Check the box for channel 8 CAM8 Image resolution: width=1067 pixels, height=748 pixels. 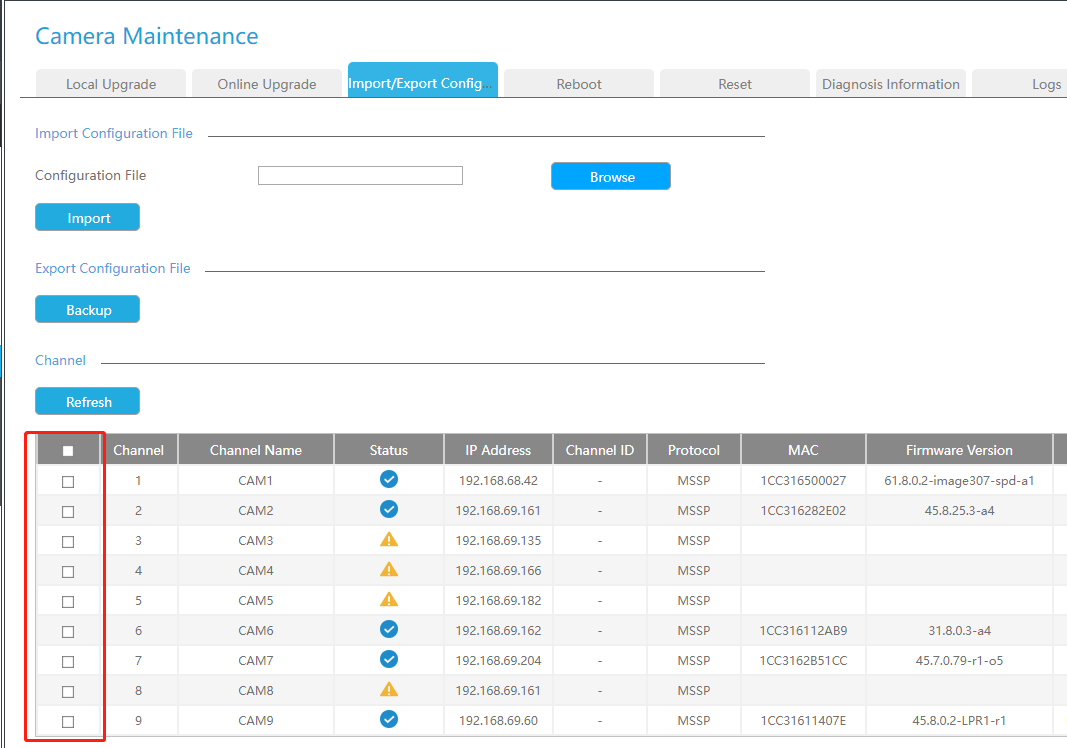point(68,692)
